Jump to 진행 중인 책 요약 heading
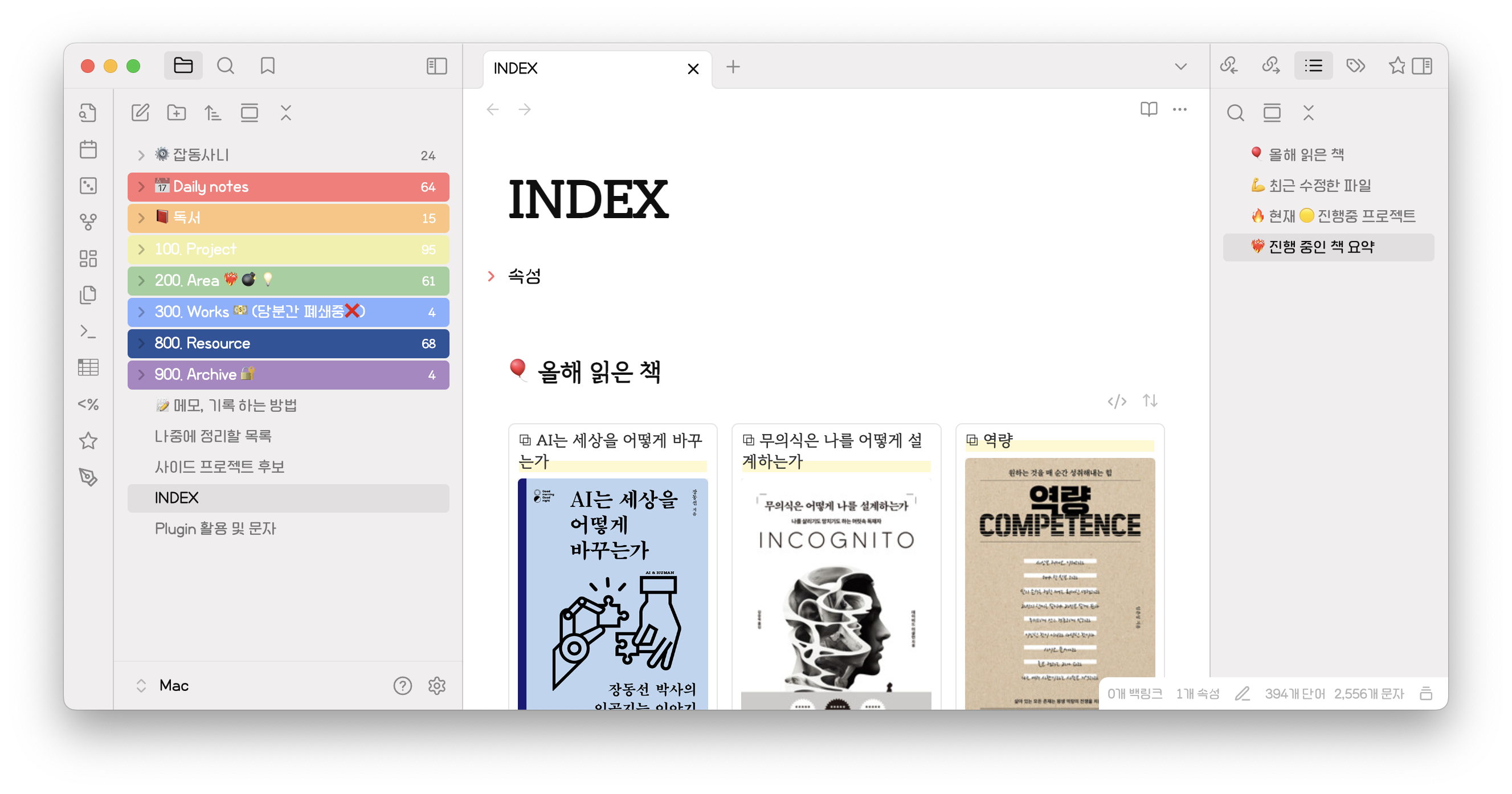 coord(1329,247)
